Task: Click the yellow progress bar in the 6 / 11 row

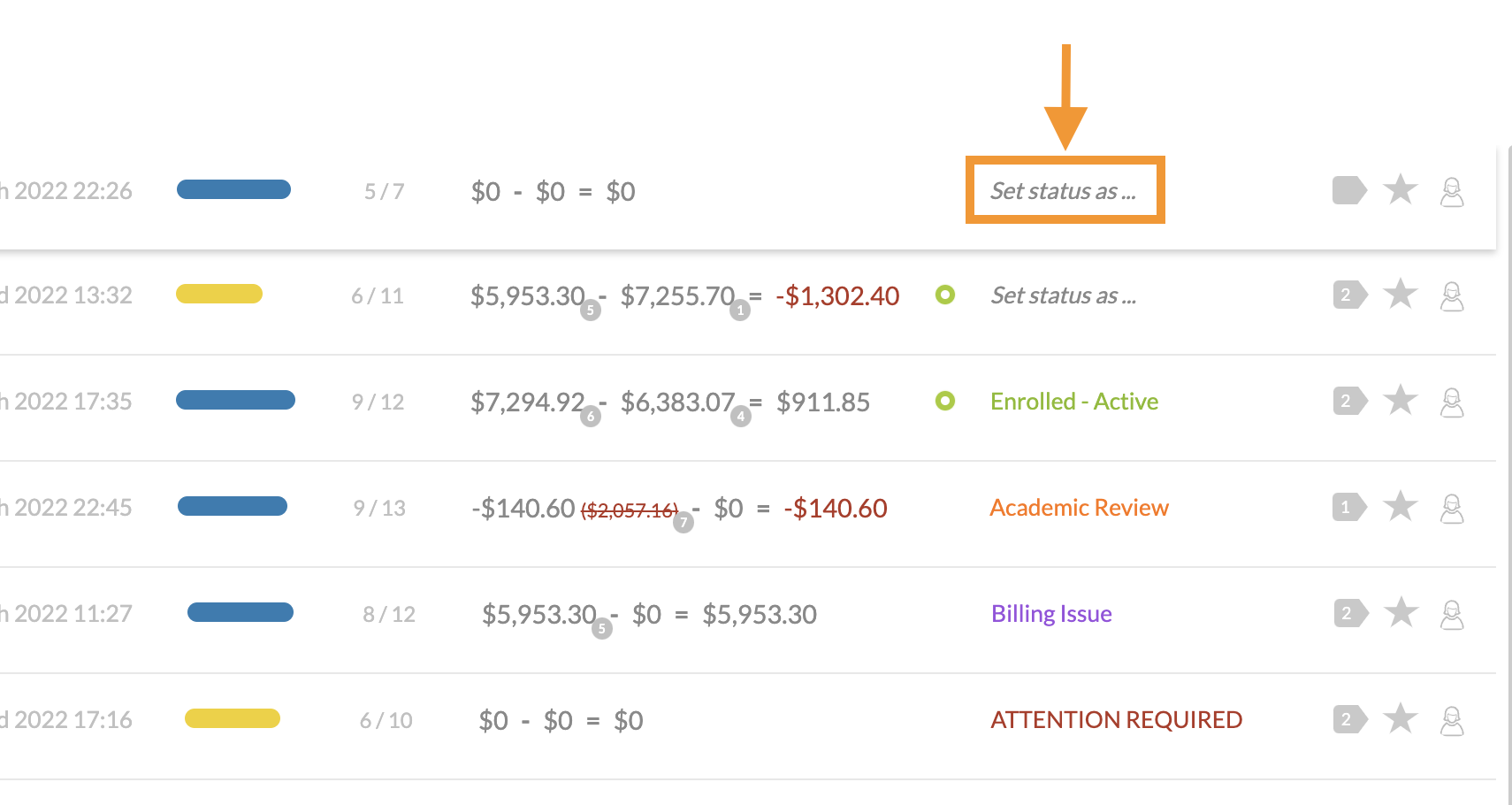Action: (219, 294)
